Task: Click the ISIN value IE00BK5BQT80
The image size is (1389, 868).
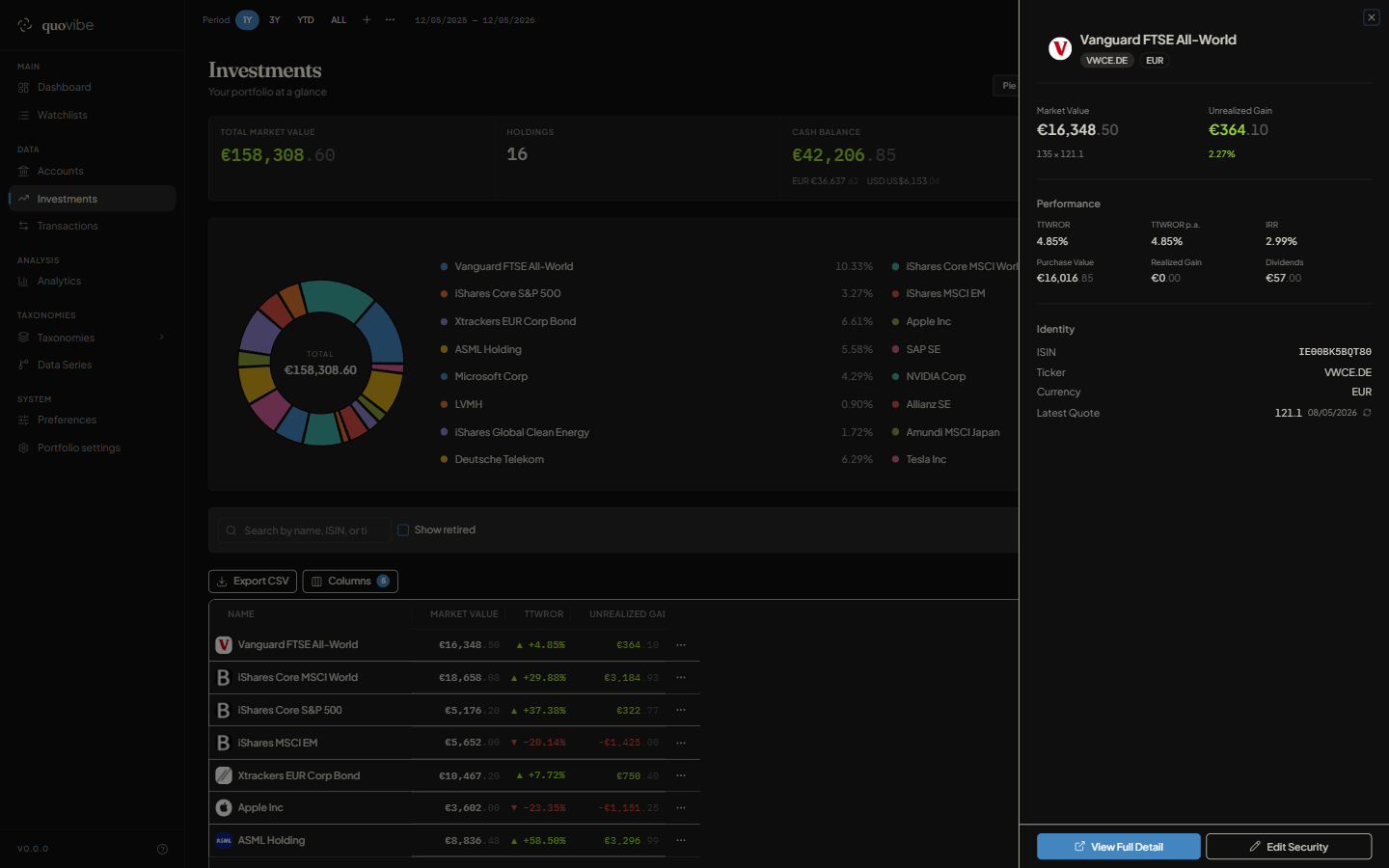Action: 1334,352
